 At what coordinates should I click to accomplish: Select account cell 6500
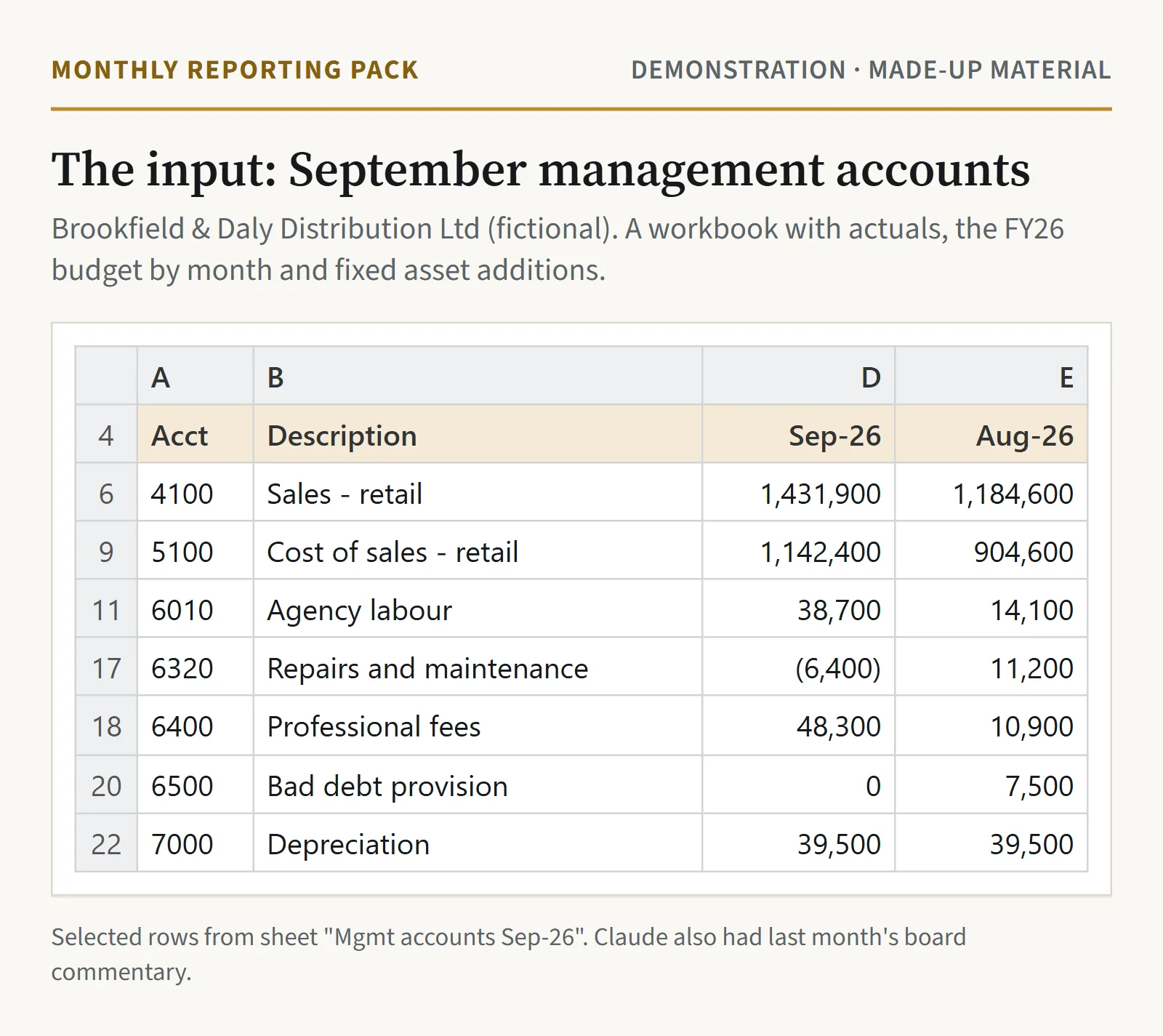(195, 784)
